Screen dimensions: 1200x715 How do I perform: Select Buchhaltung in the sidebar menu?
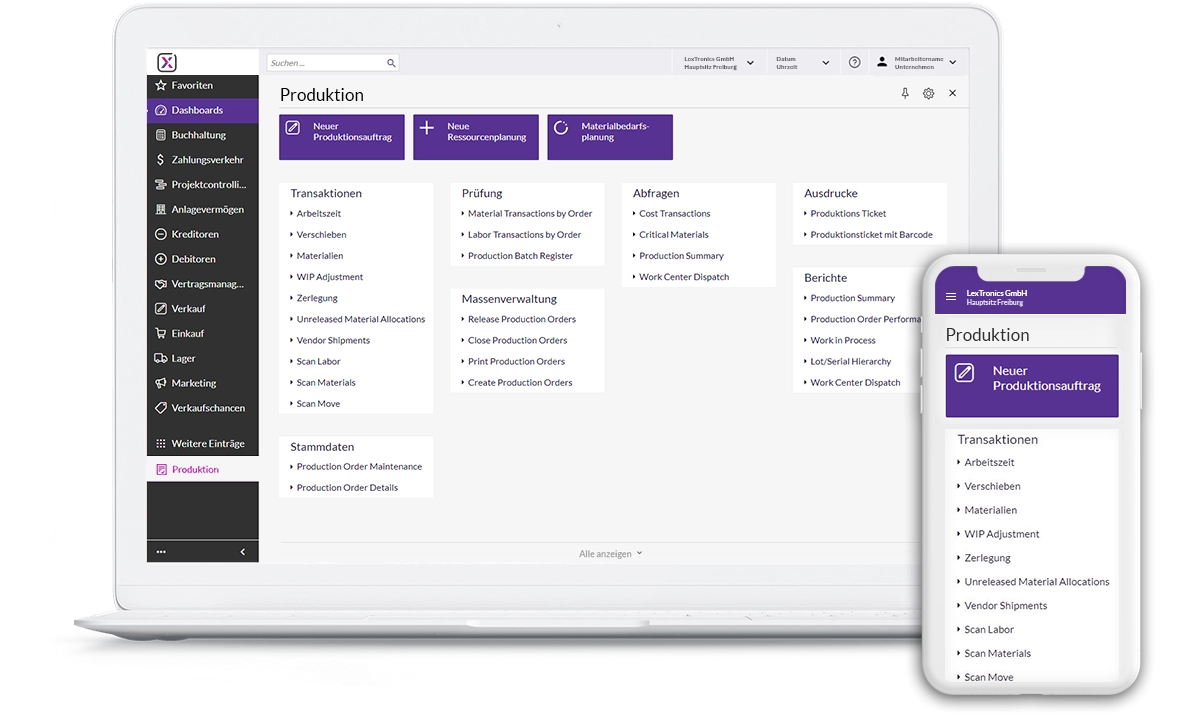pyautogui.click(x=198, y=135)
